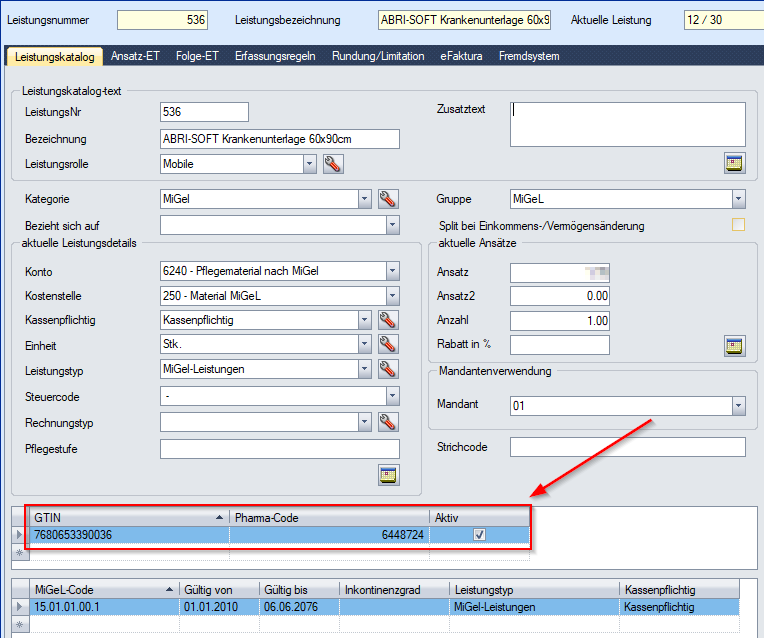
Task: Click the Ansatz2 value field
Action: pos(560,296)
